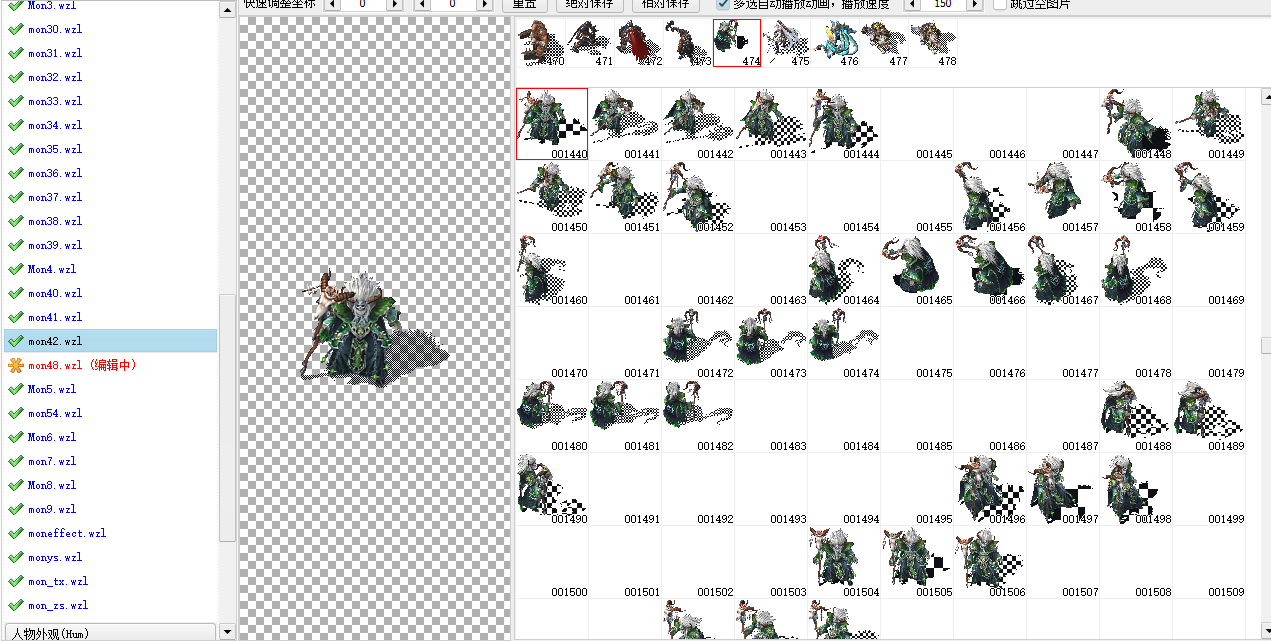
Task: Click sprite frame 001505
Action: [x=917, y=562]
